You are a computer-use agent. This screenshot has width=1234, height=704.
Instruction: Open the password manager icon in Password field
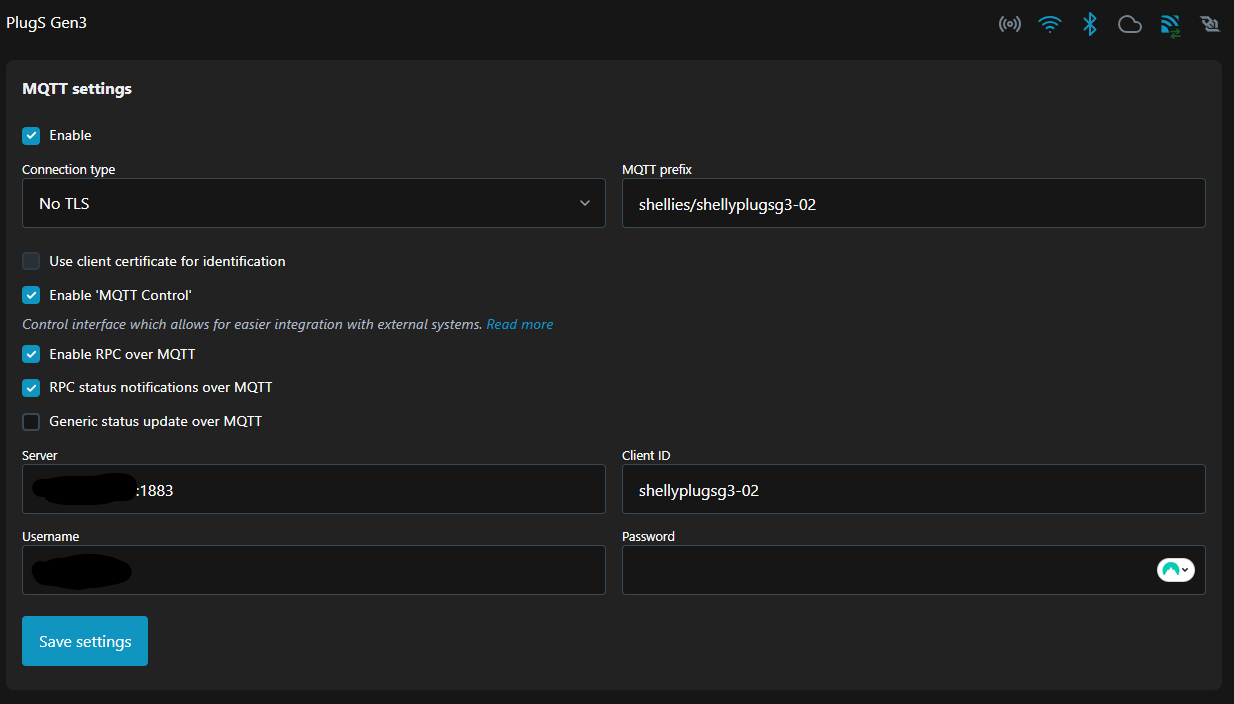(1175, 570)
